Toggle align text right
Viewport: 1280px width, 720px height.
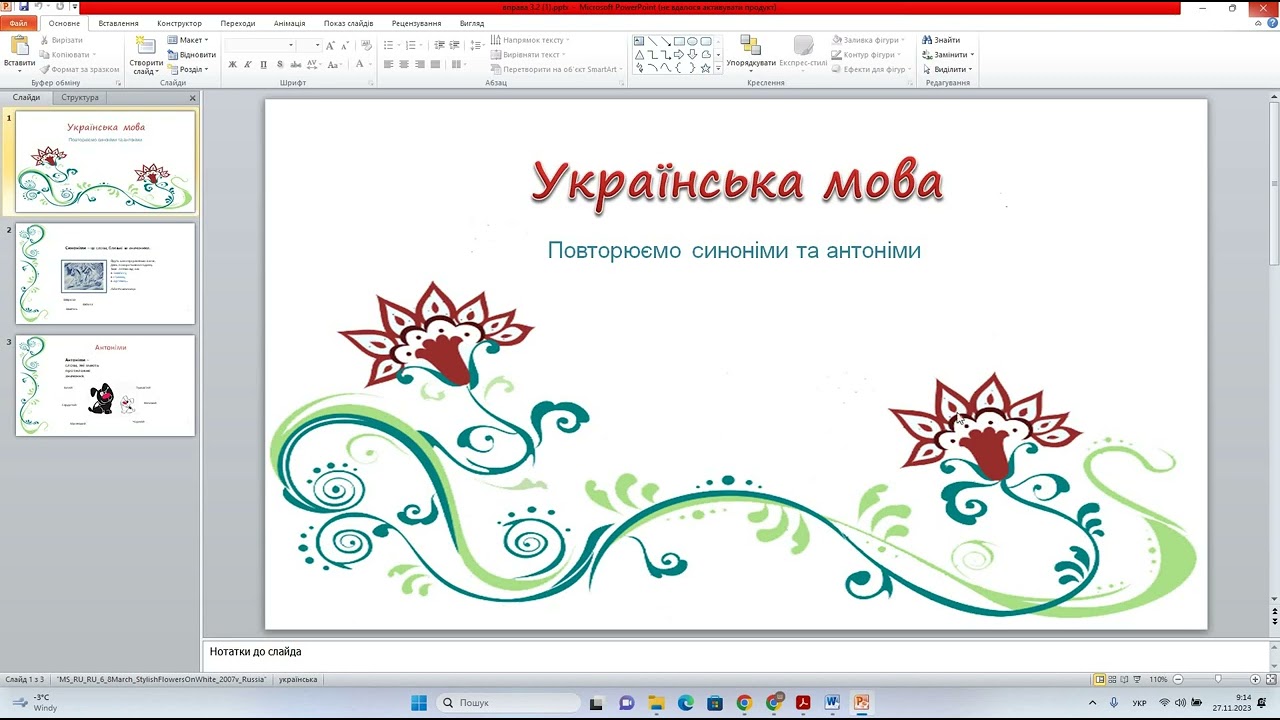(x=420, y=64)
